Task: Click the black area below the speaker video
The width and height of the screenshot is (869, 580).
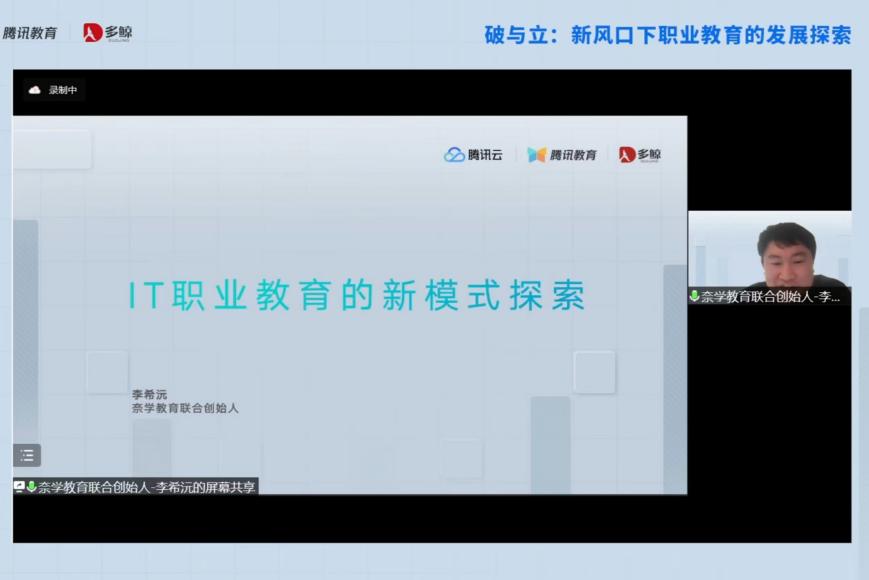Action: point(769,420)
